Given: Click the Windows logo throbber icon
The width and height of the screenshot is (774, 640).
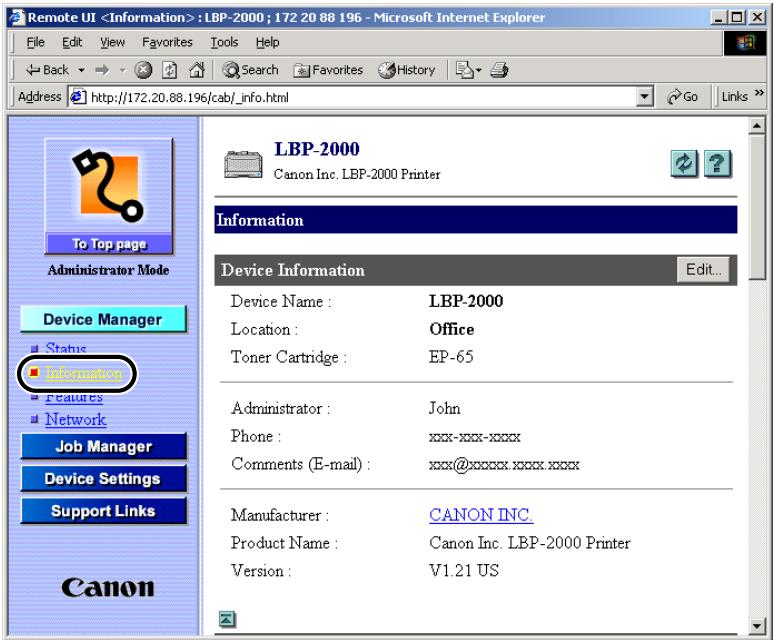Looking at the screenshot, I should (x=745, y=43).
